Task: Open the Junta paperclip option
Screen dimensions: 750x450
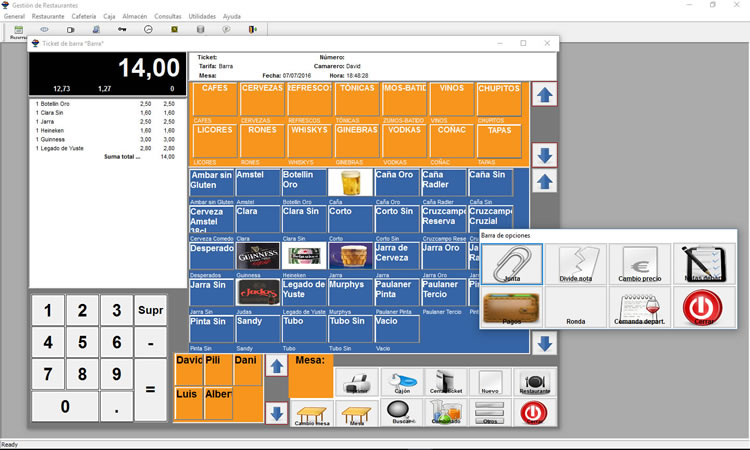Action: pos(512,264)
